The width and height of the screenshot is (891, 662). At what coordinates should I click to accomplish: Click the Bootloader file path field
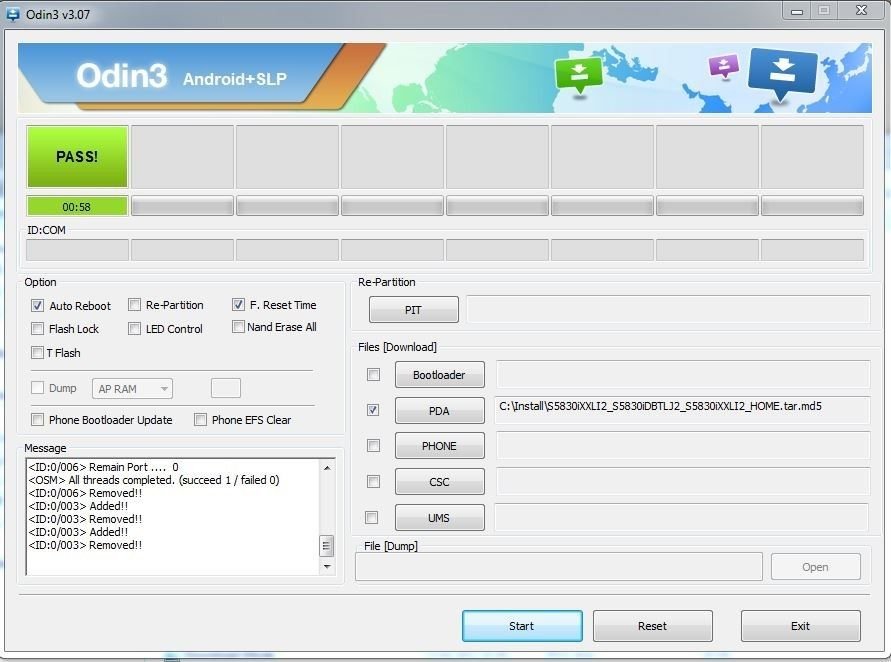pyautogui.click(x=683, y=374)
